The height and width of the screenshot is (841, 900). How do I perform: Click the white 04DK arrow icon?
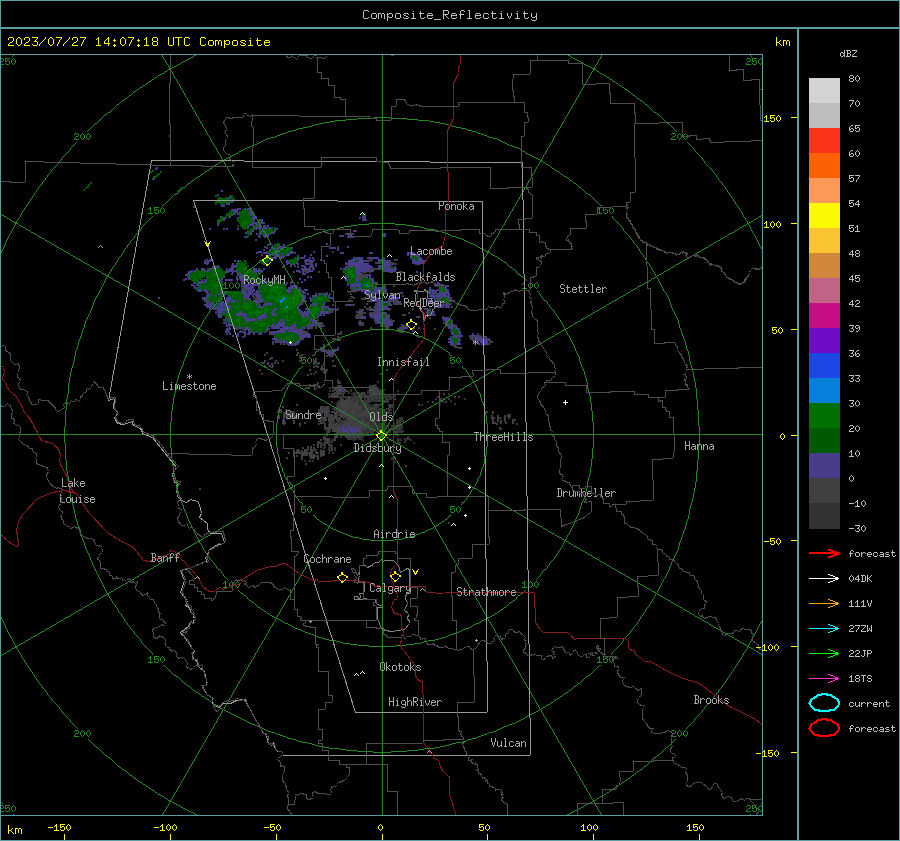coord(824,578)
